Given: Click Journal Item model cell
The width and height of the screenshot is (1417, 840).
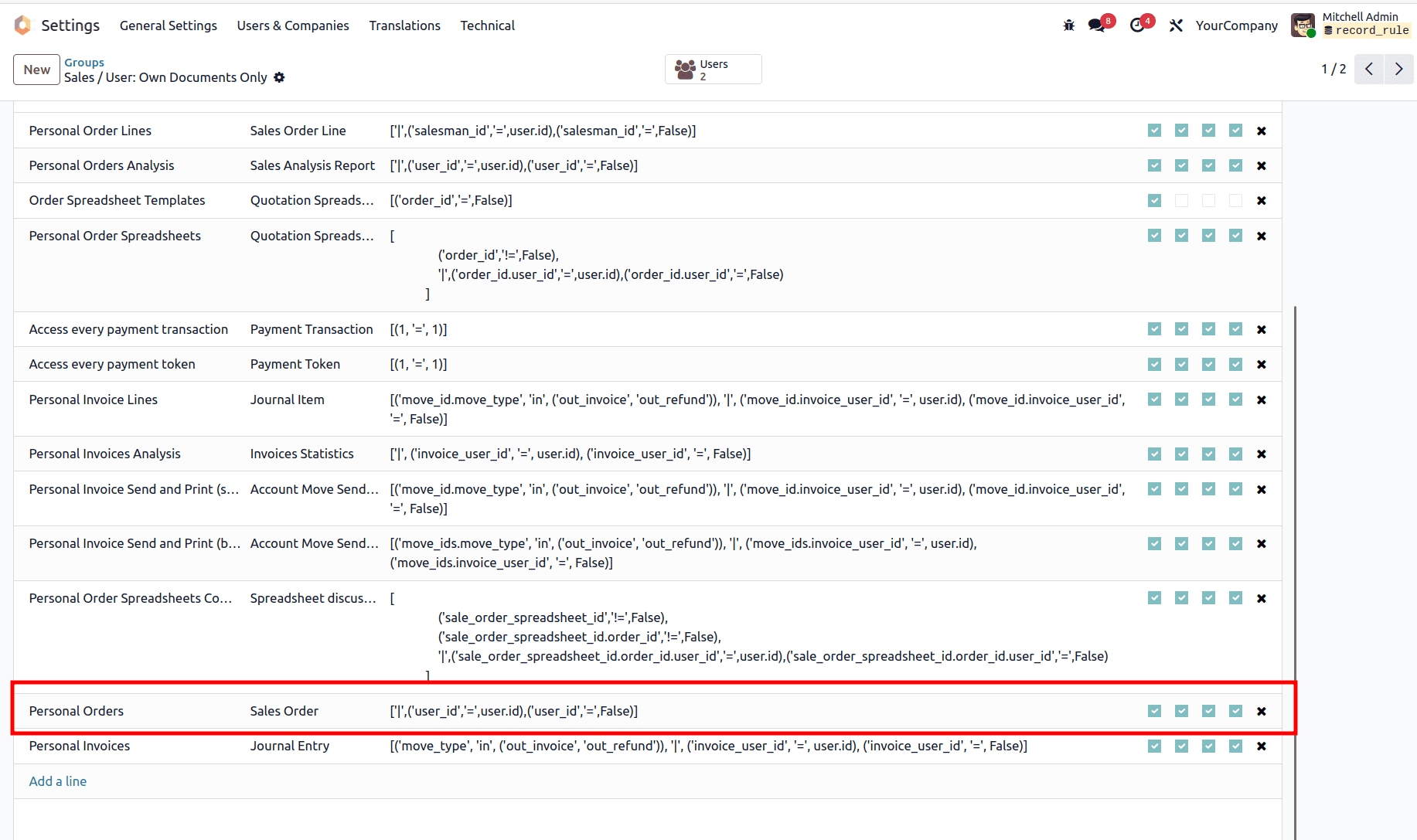Looking at the screenshot, I should pos(287,400).
